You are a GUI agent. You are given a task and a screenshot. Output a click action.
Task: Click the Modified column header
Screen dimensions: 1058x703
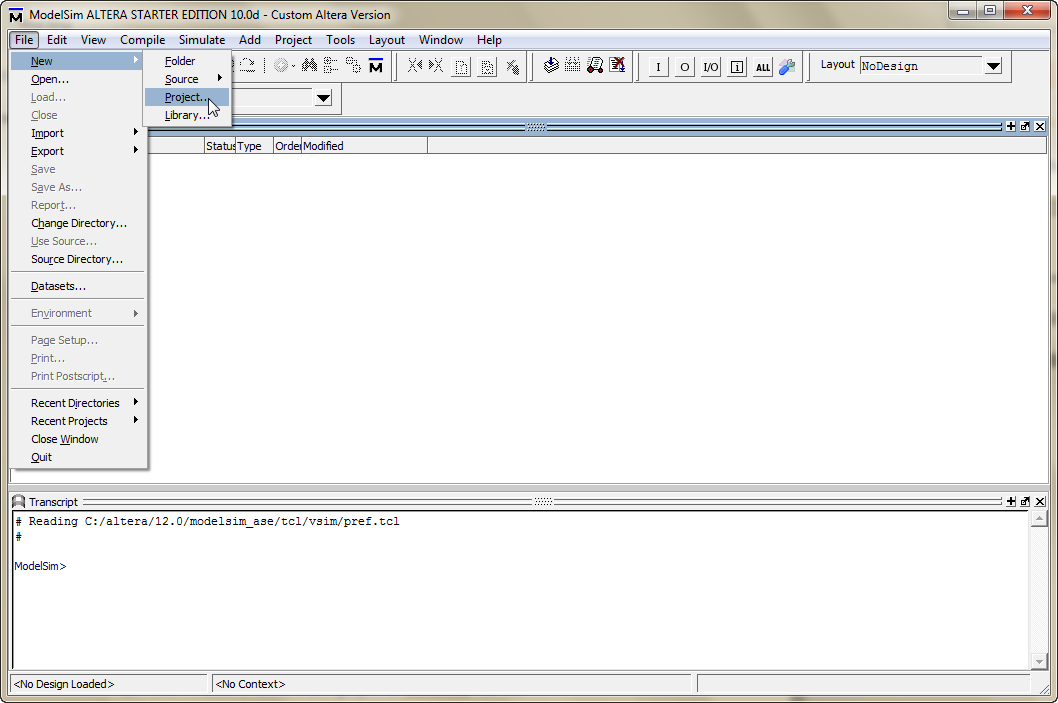coord(364,146)
